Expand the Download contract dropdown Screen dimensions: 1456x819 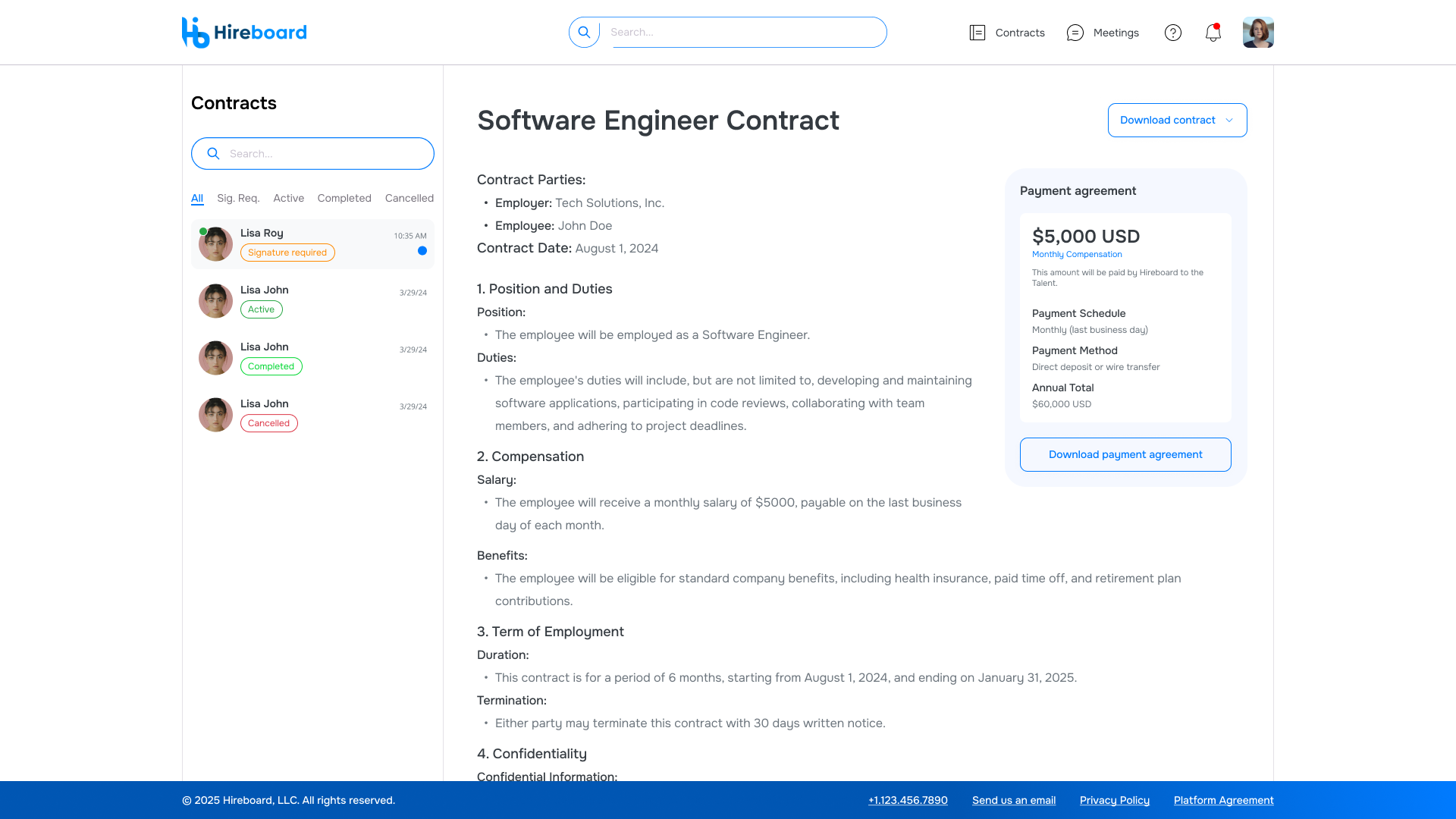coord(1177,121)
